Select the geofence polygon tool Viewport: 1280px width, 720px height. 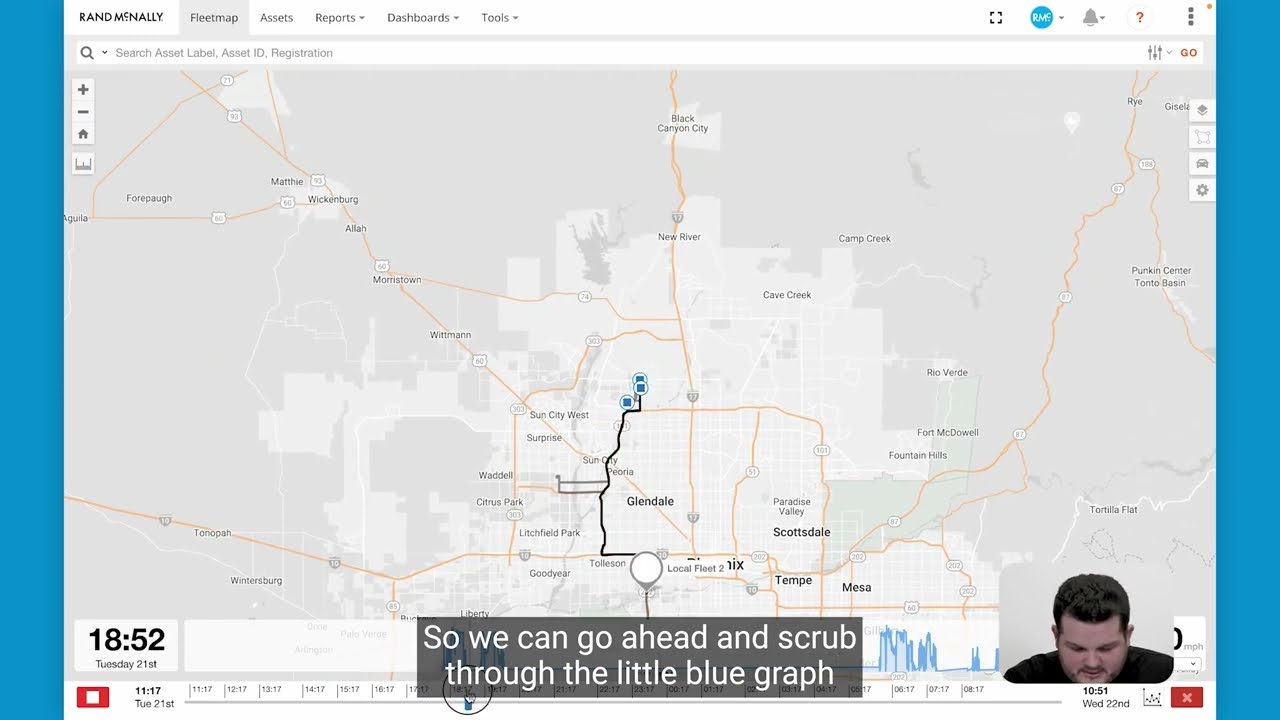point(1202,137)
